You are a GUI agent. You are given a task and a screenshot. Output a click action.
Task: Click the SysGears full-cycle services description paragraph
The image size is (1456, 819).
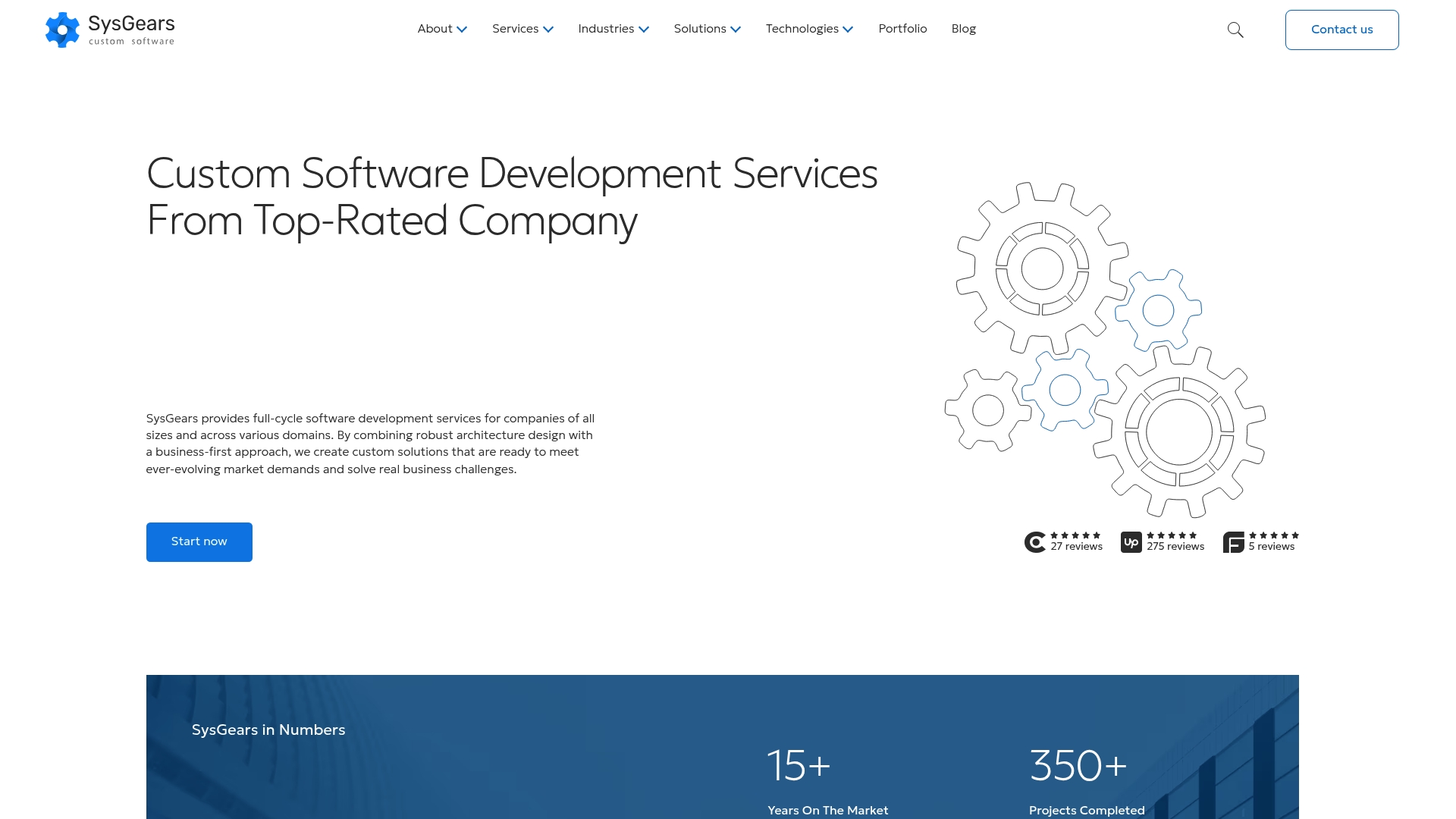coord(370,444)
